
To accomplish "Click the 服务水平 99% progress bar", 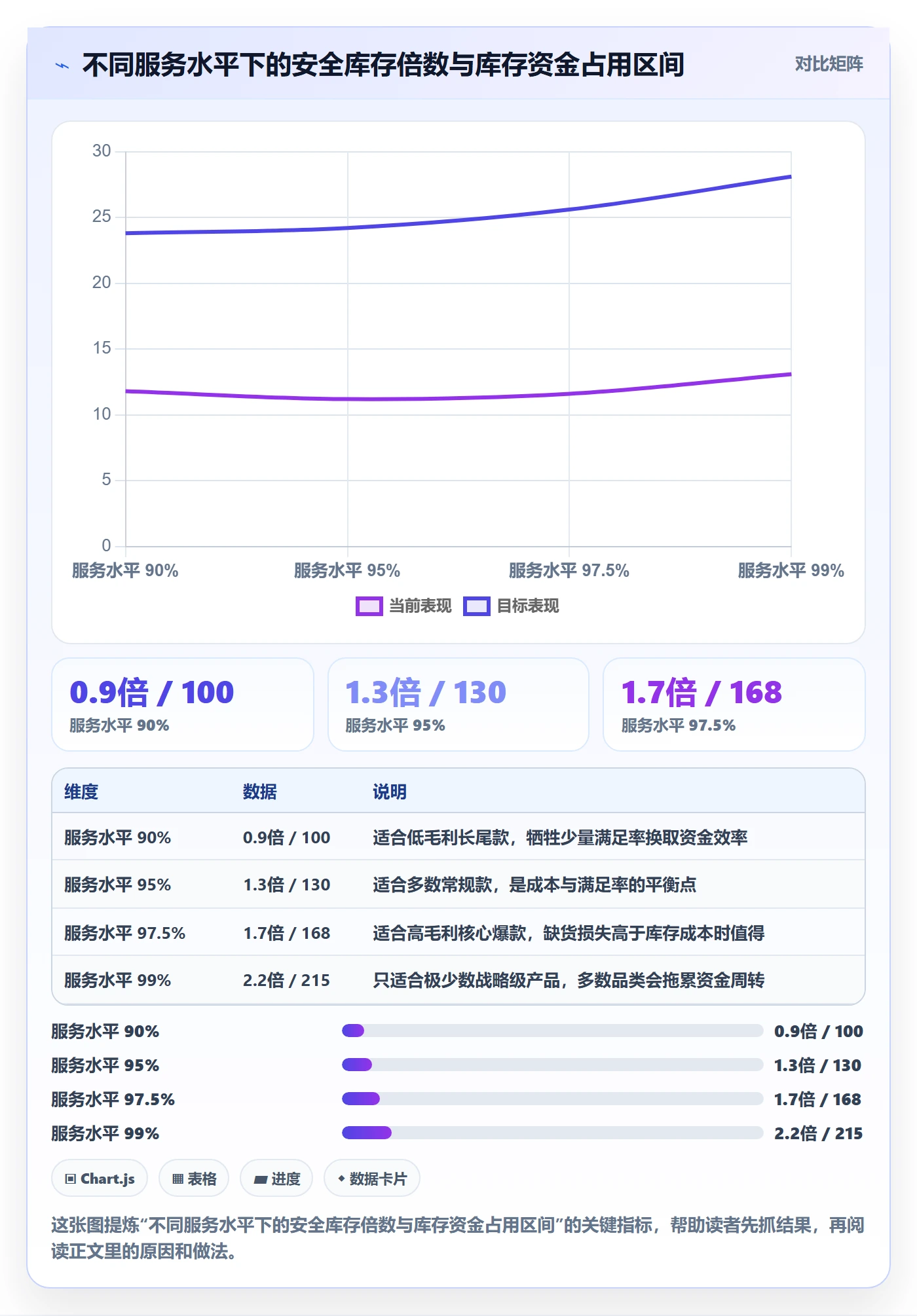I will [x=552, y=1133].
